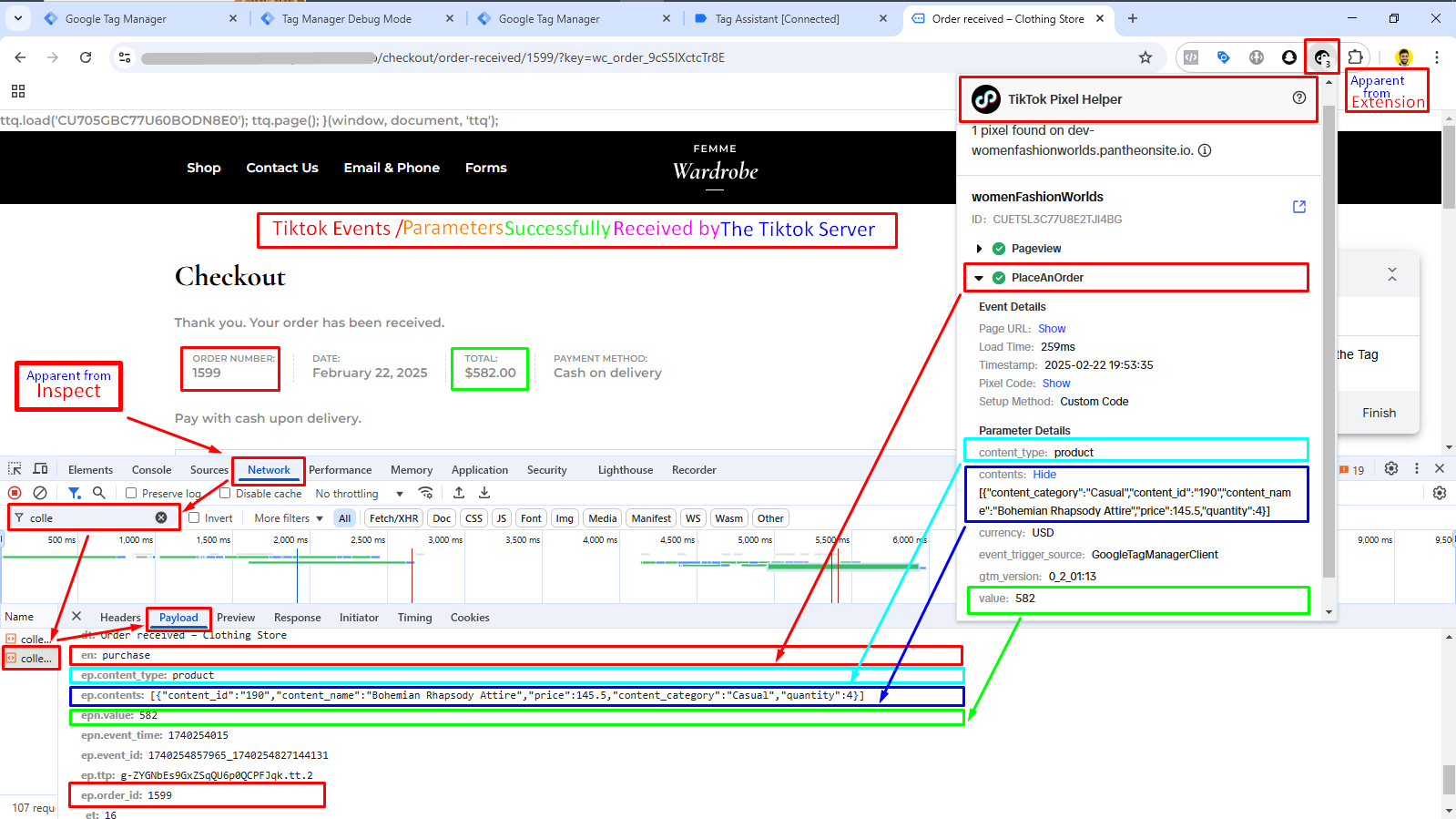Collapse the PlaceAnOrder event

(979, 278)
